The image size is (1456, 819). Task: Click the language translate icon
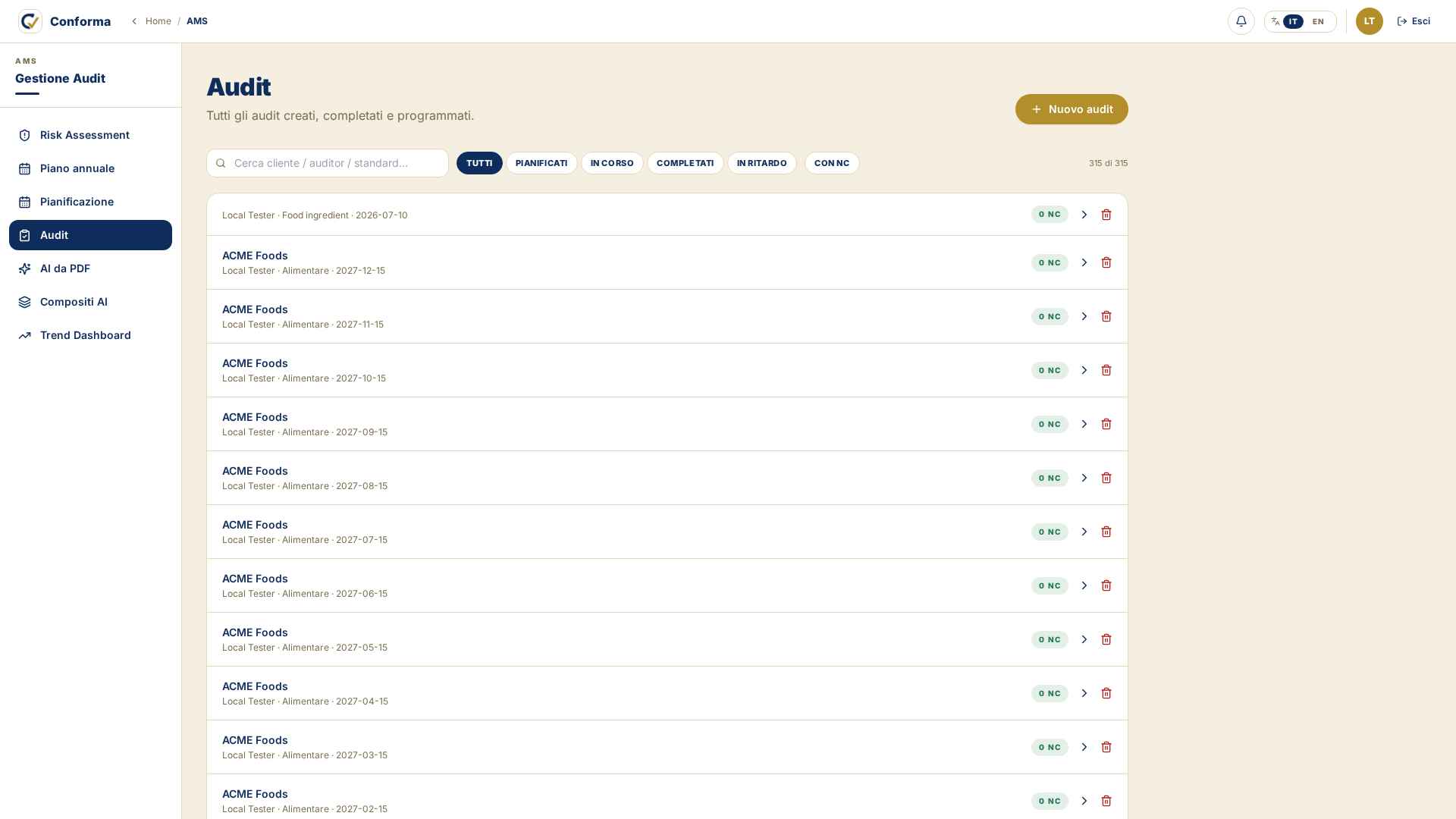[x=1276, y=21]
